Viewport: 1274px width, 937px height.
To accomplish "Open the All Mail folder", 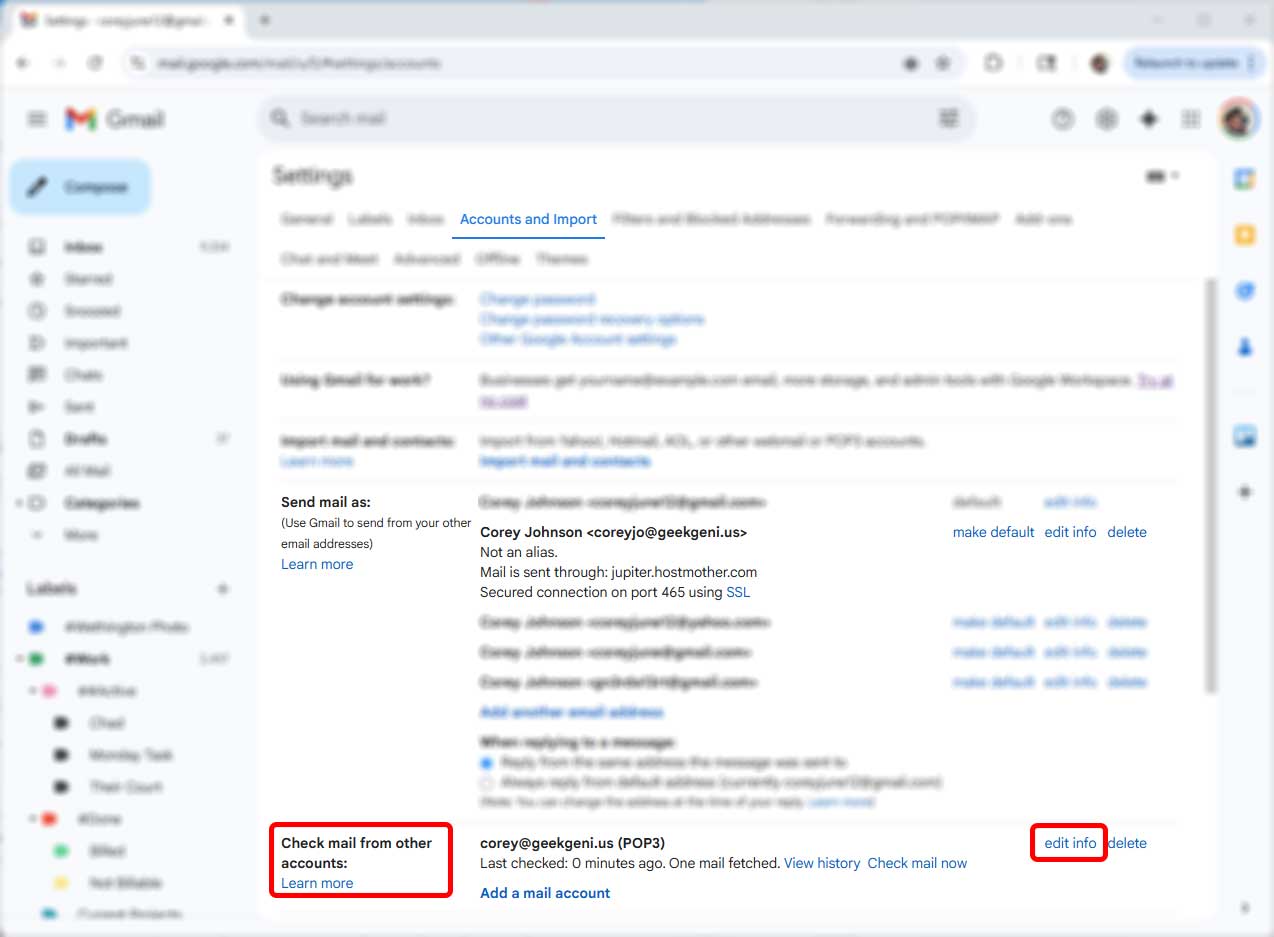I will (87, 471).
